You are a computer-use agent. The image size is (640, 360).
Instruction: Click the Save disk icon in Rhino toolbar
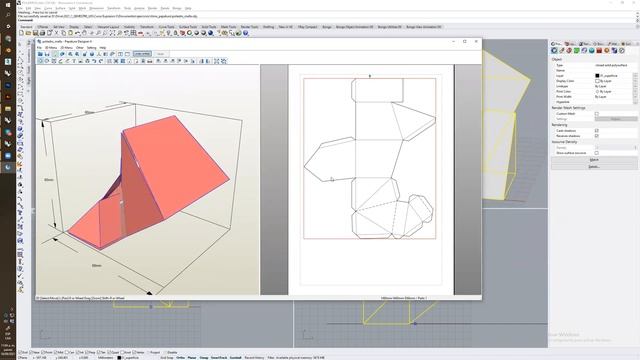[36, 33]
